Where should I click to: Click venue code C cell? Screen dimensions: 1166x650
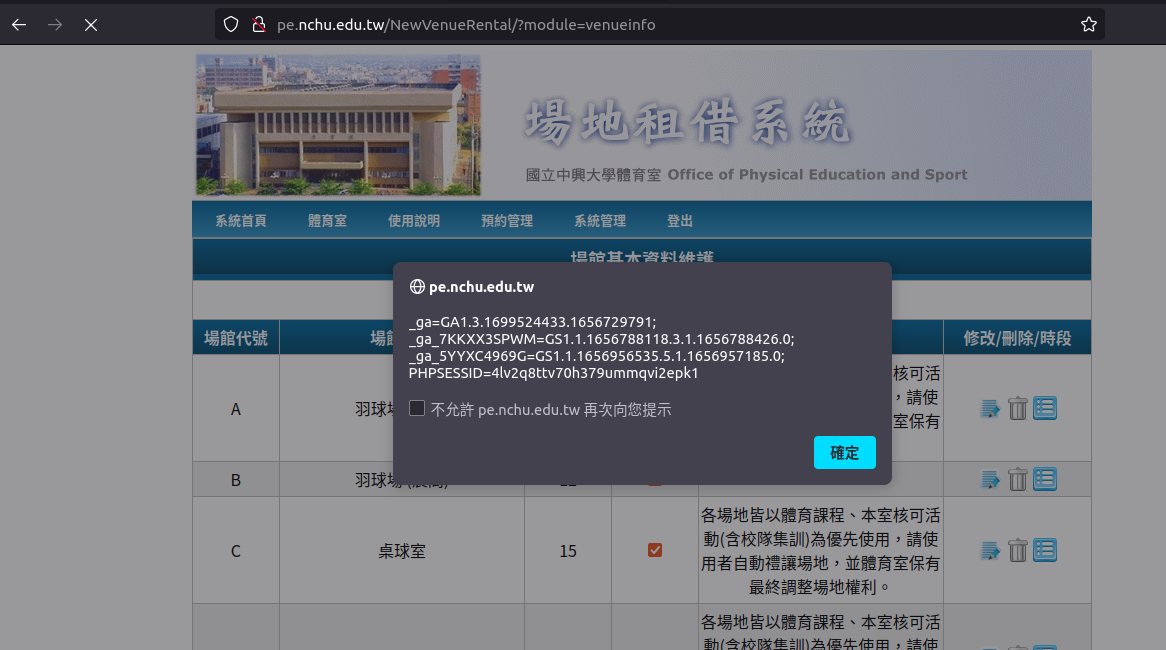(x=236, y=551)
